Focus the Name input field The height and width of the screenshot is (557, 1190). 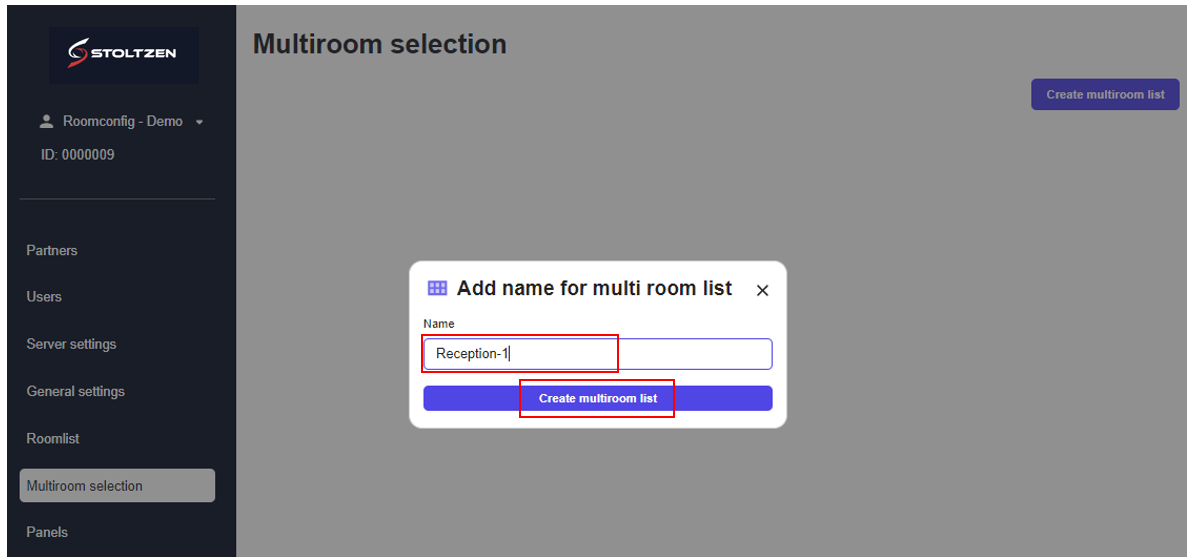(x=640, y=354)
